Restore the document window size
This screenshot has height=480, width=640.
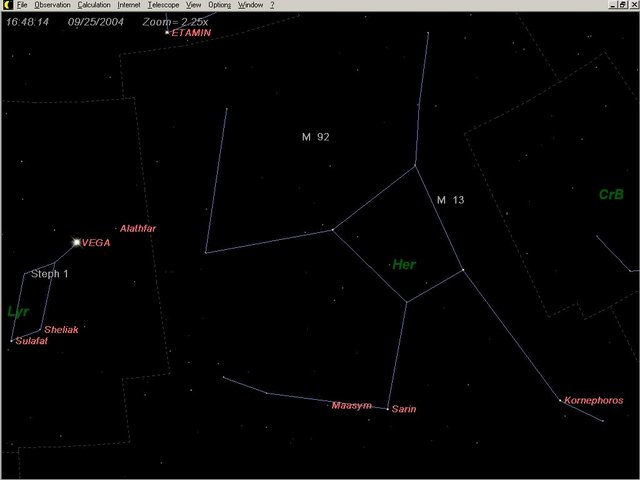click(622, 5)
